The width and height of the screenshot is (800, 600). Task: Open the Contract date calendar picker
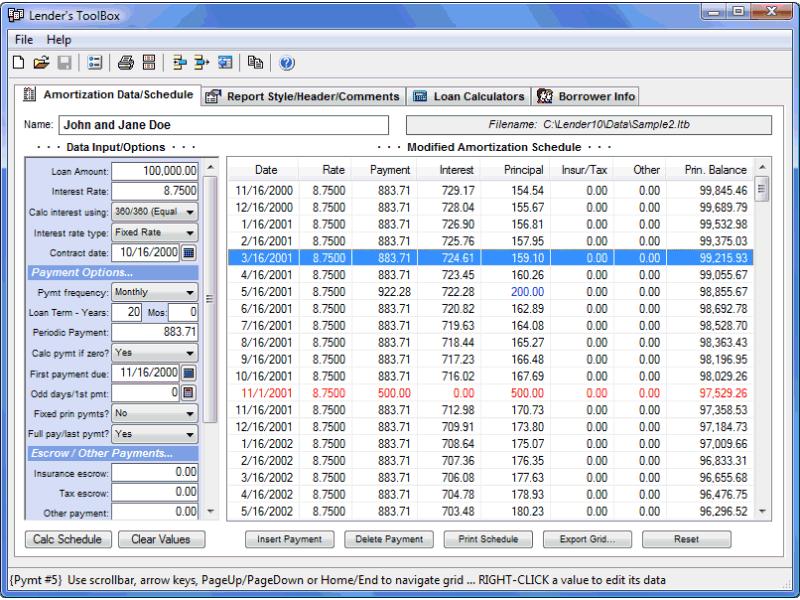(x=188, y=253)
